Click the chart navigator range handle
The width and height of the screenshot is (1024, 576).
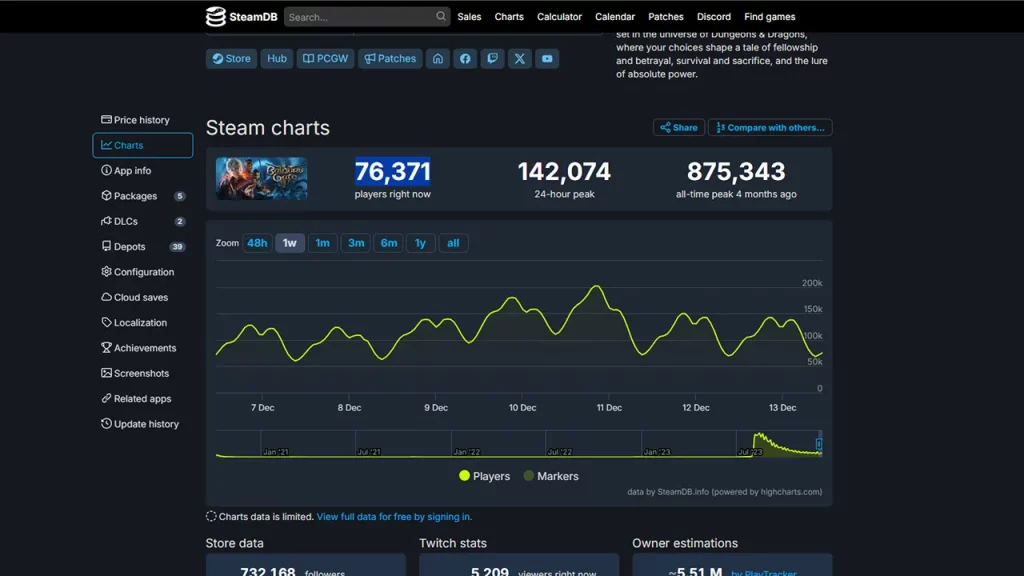pos(819,444)
